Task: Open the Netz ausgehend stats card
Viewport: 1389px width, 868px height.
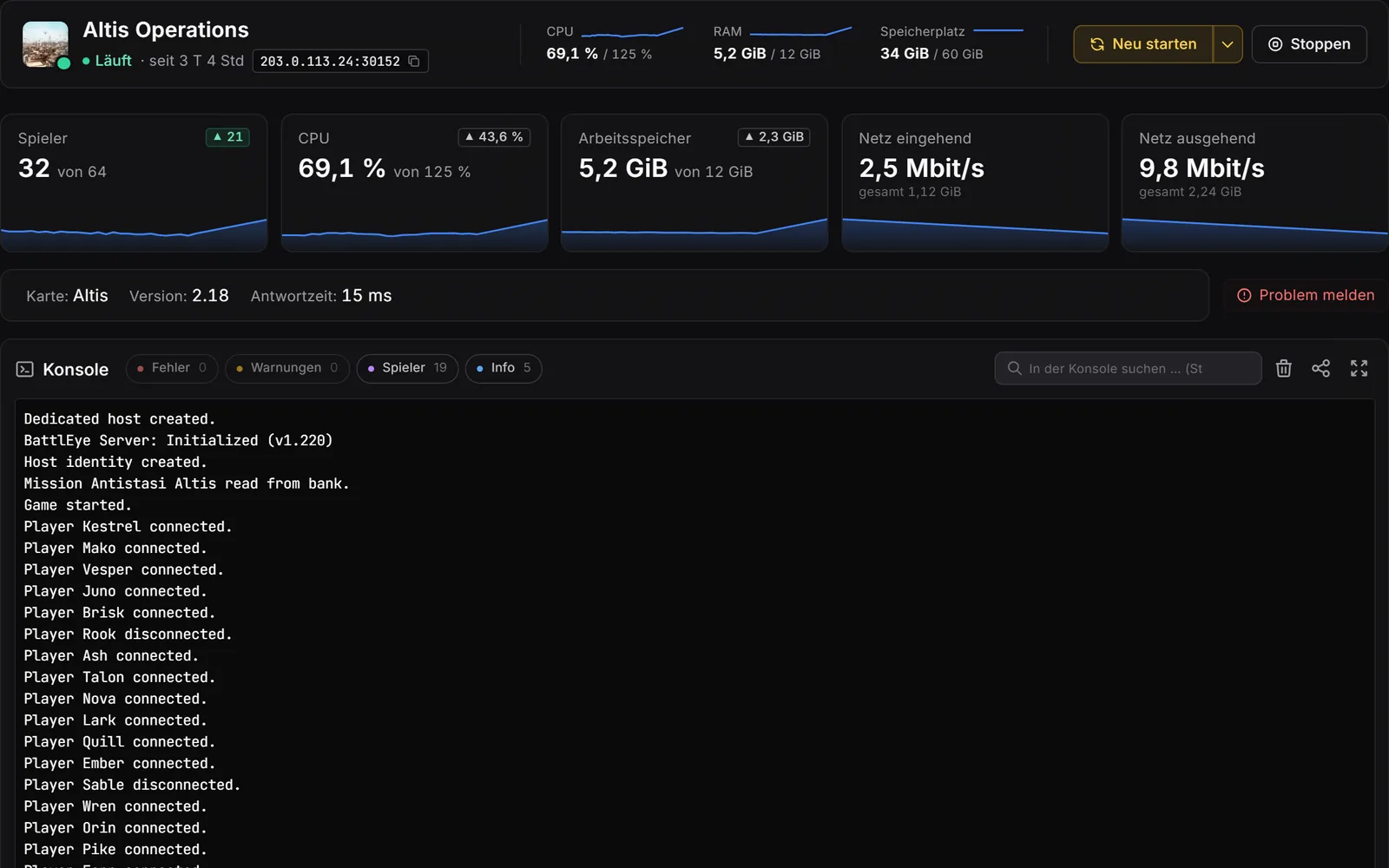Action: 1254,183
